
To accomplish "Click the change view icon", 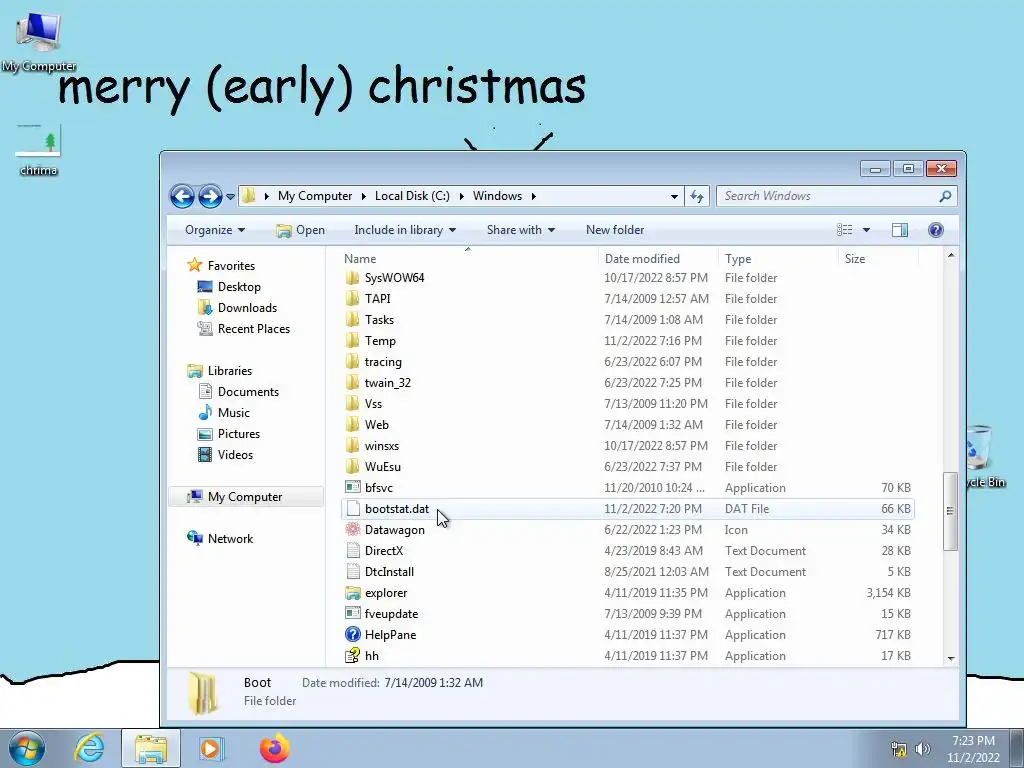I will point(844,230).
